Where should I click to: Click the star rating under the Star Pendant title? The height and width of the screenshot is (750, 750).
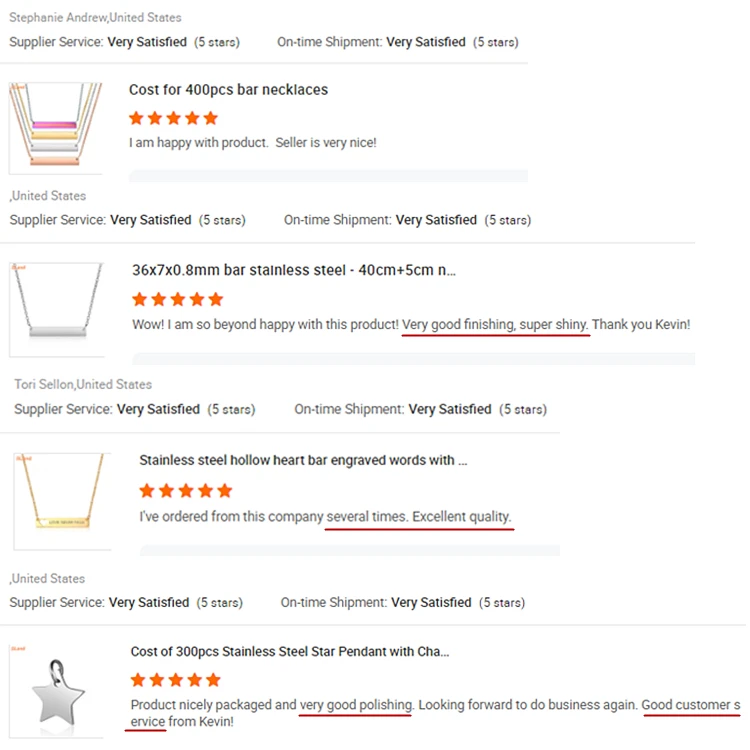tap(175, 680)
